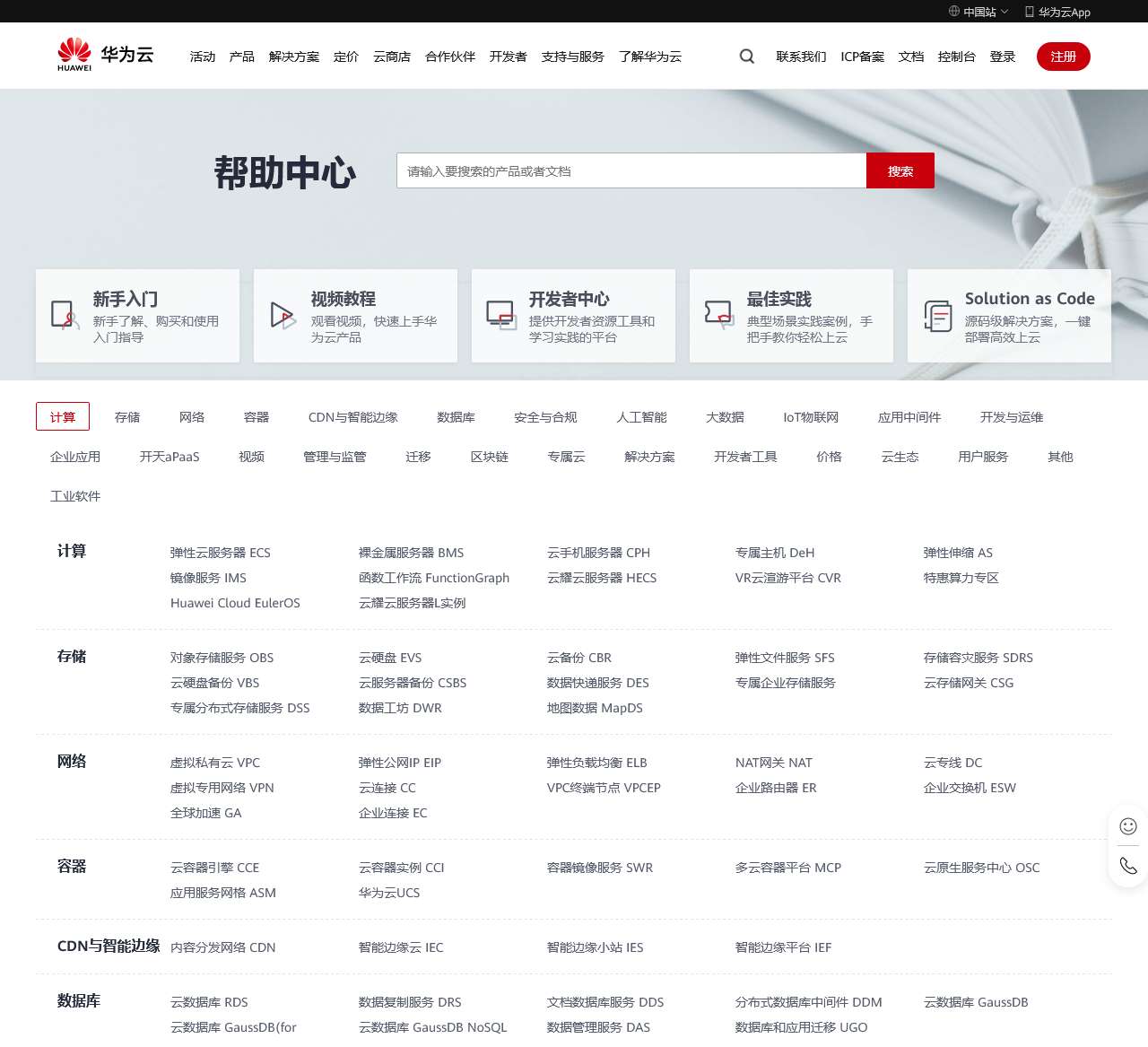Open the 开发者 navigation menu

[509, 57]
